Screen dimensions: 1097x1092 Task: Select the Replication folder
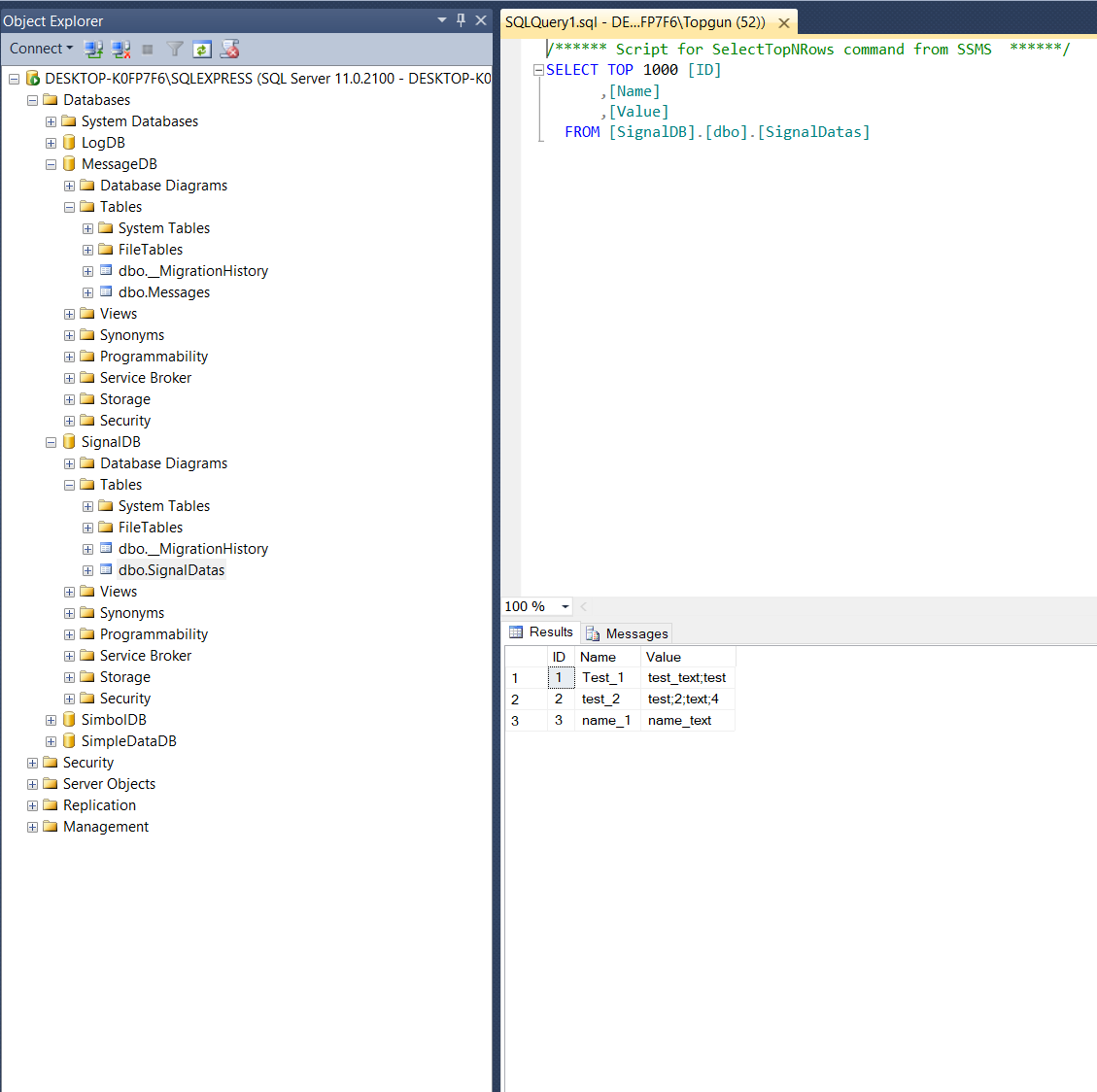(x=99, y=805)
